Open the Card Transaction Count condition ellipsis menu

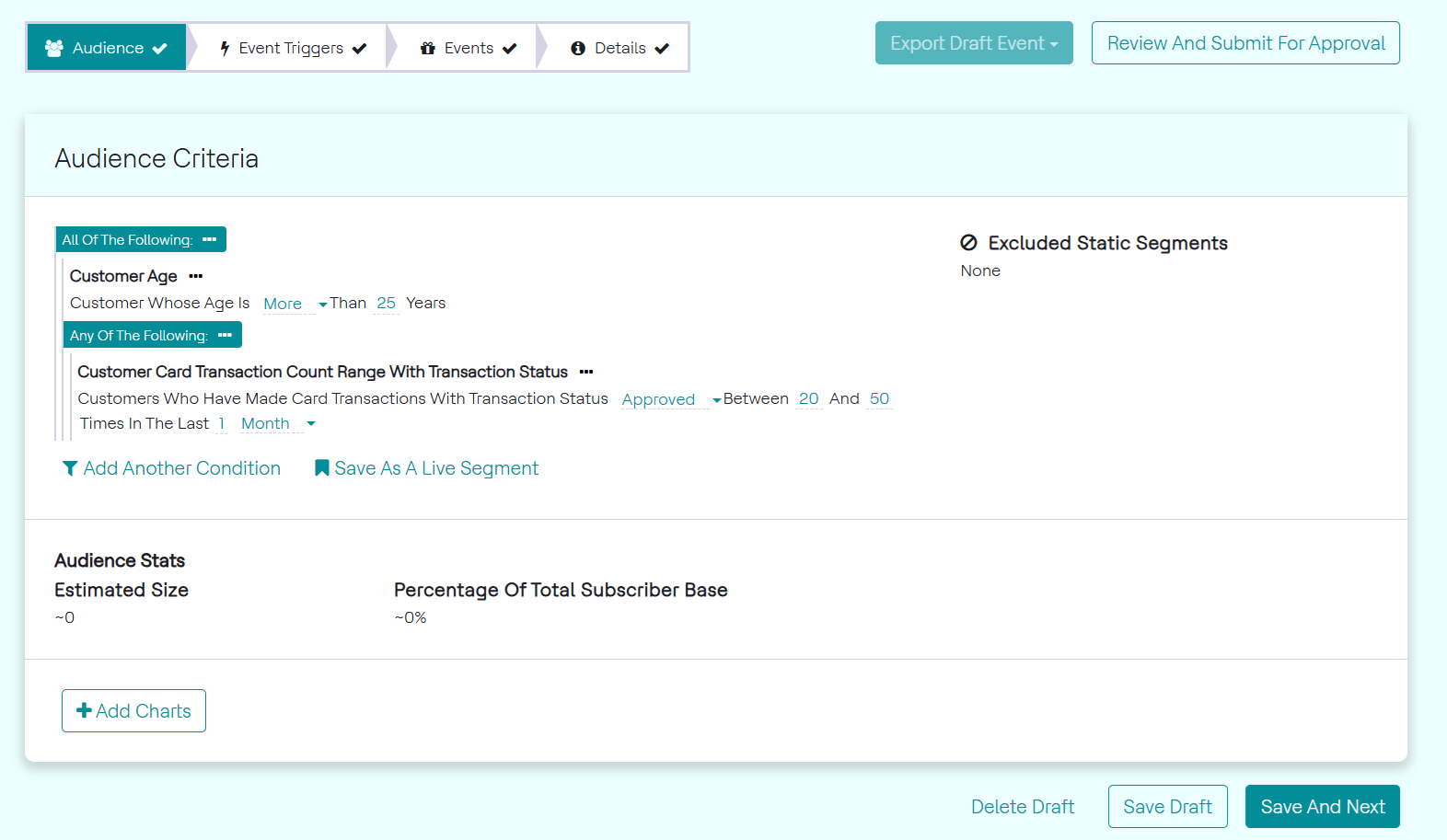click(586, 372)
